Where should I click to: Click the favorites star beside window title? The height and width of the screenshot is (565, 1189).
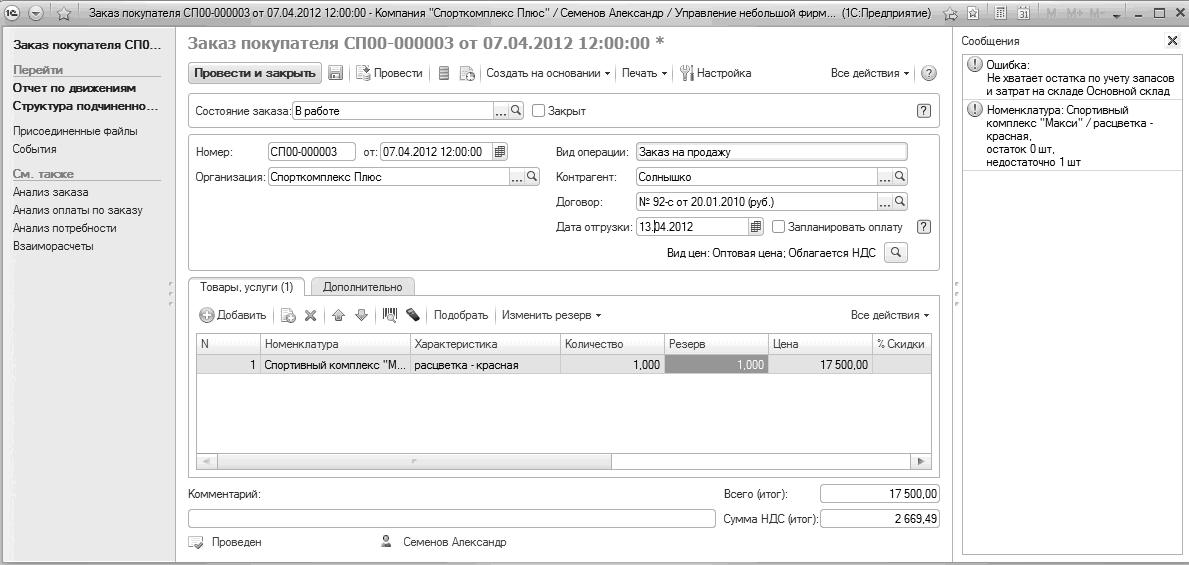[x=64, y=13]
